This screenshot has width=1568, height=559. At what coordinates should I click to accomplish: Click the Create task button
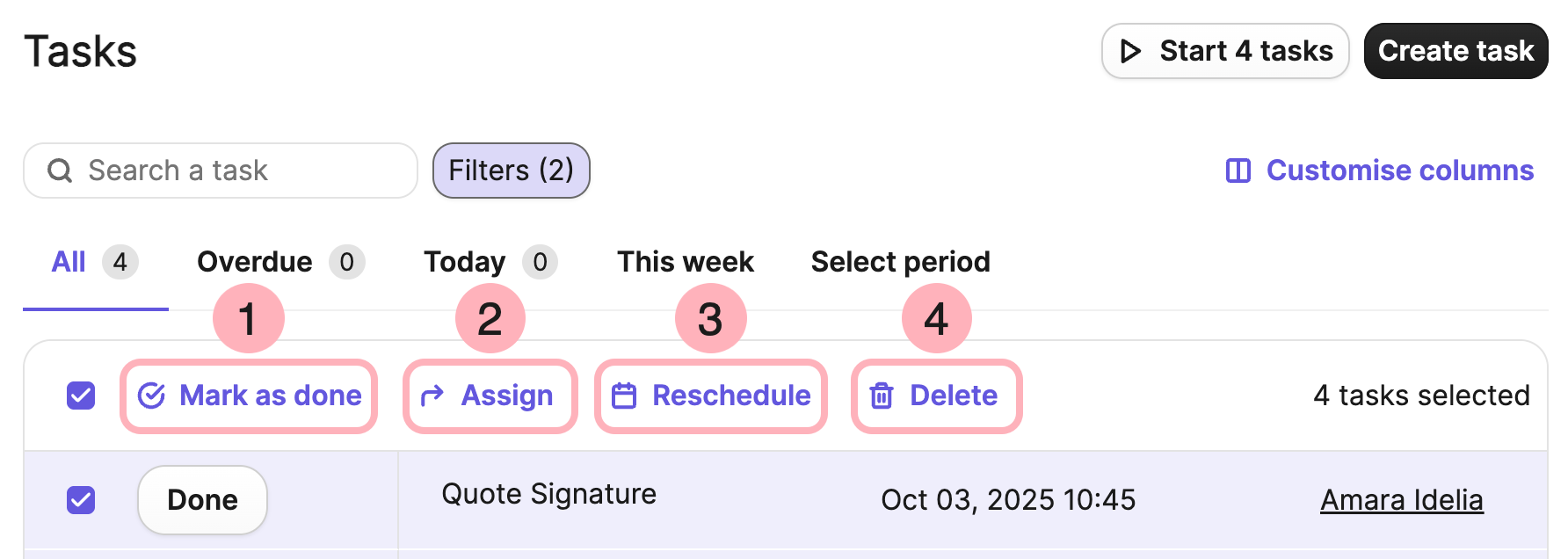1455,50
